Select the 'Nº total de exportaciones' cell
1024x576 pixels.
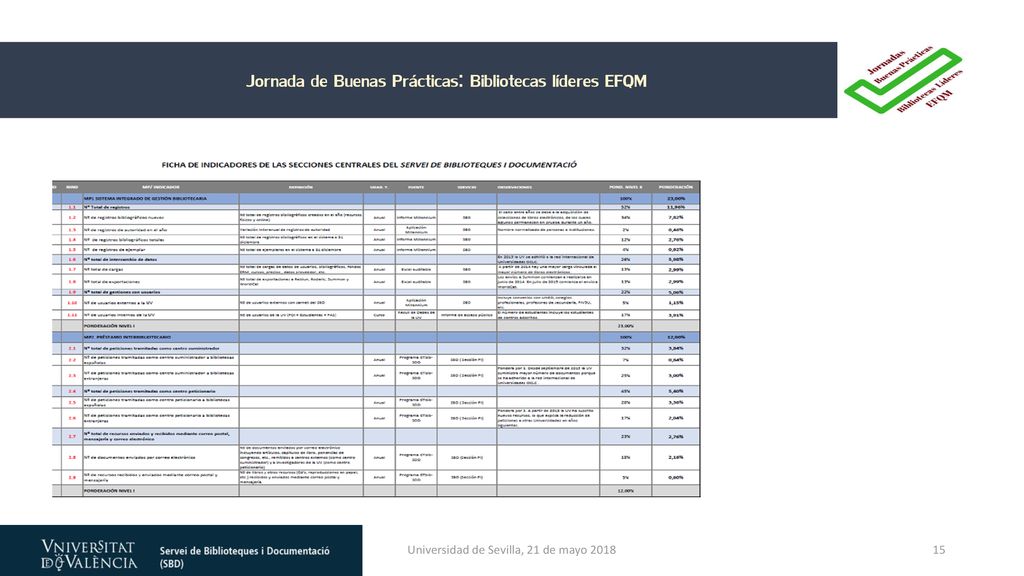tap(161, 281)
